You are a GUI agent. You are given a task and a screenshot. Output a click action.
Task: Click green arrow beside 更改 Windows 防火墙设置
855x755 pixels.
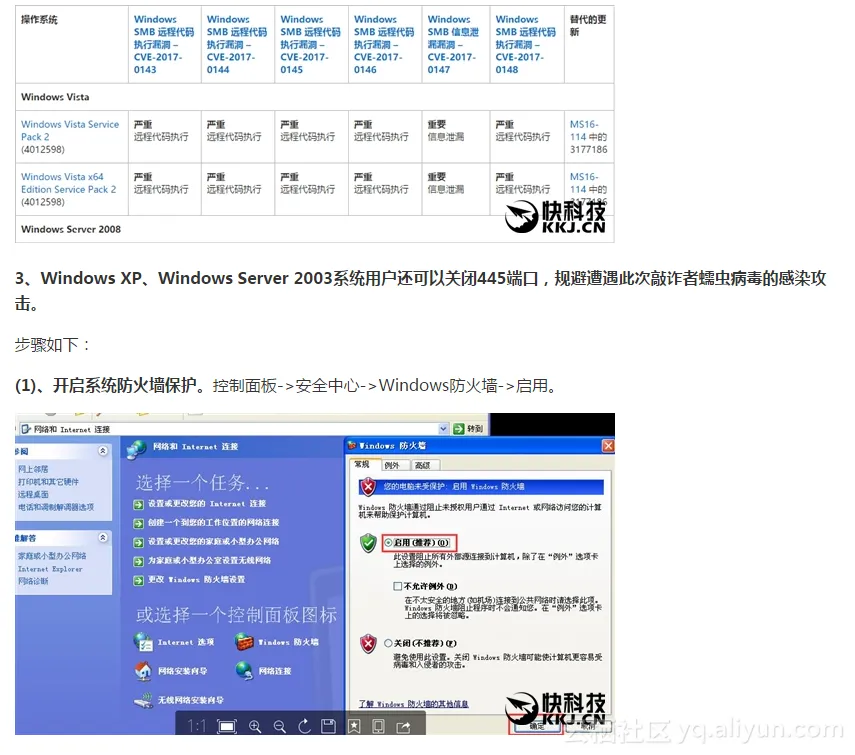pos(139,580)
